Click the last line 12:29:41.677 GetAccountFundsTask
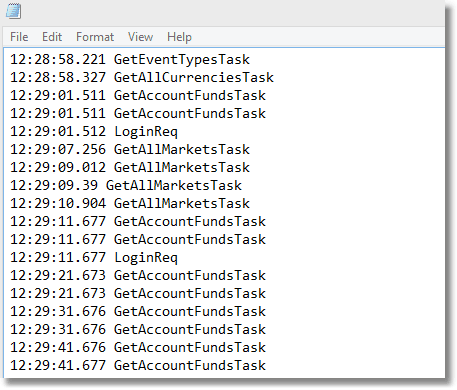This screenshot has height=390, width=457. (x=138, y=366)
